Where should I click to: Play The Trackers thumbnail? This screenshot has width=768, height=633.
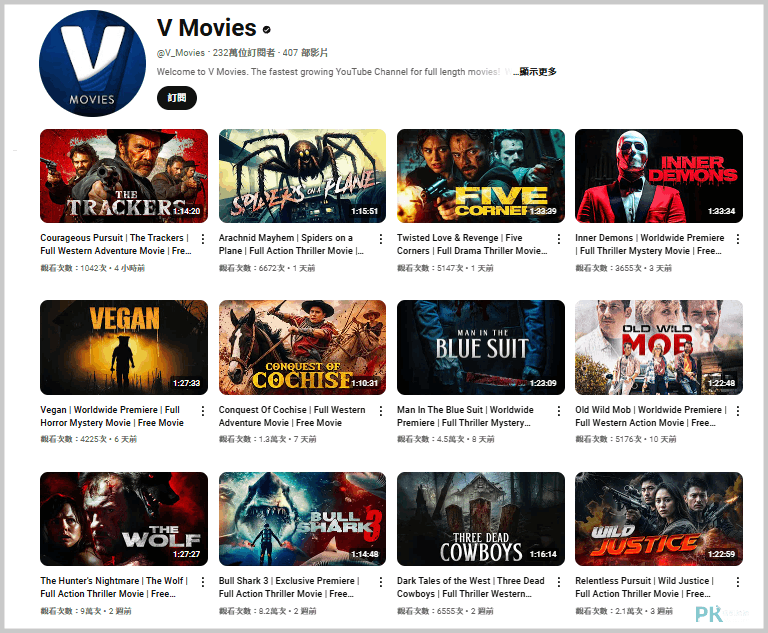[124, 176]
